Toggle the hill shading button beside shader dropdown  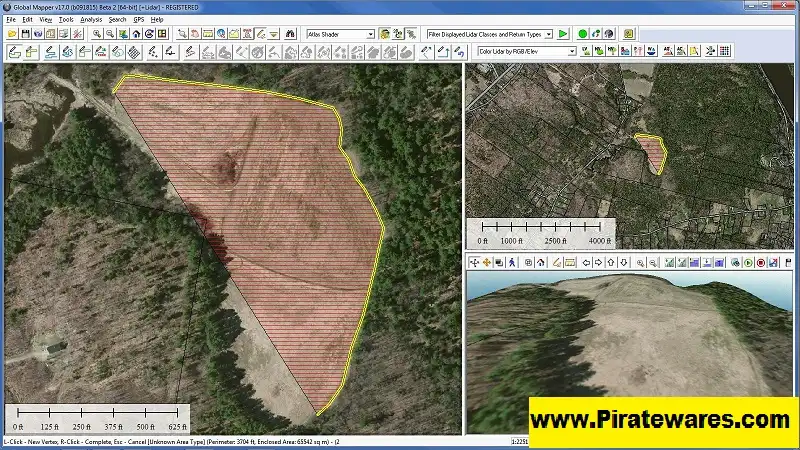[384, 34]
